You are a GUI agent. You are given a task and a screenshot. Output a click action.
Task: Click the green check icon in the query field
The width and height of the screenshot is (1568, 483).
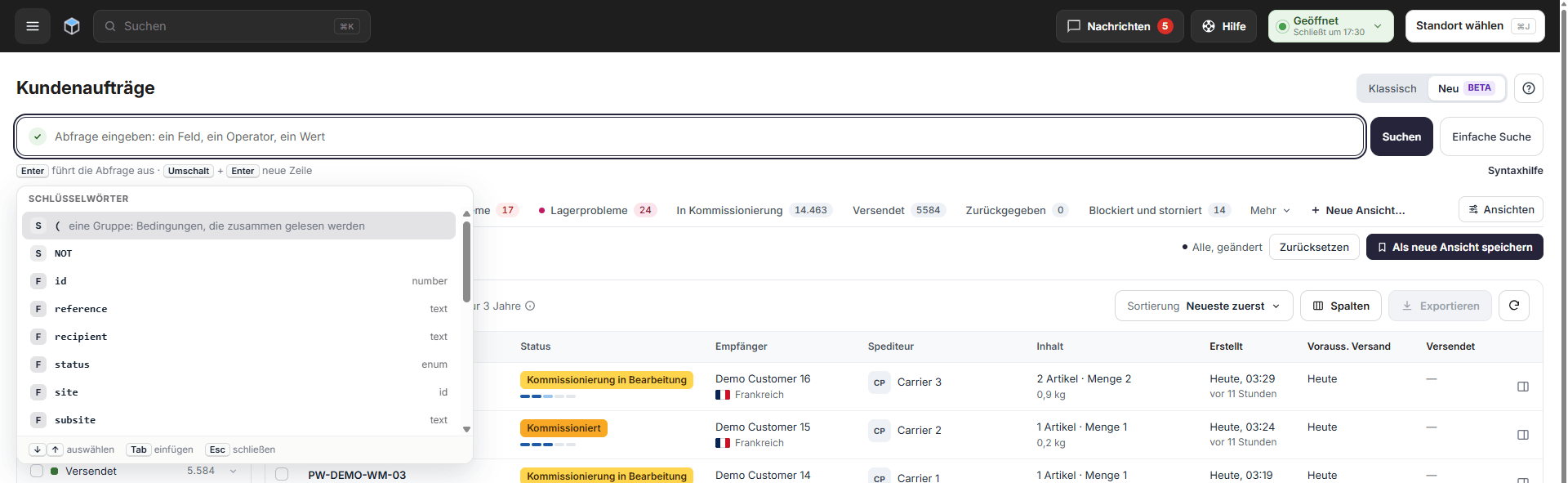pos(38,136)
